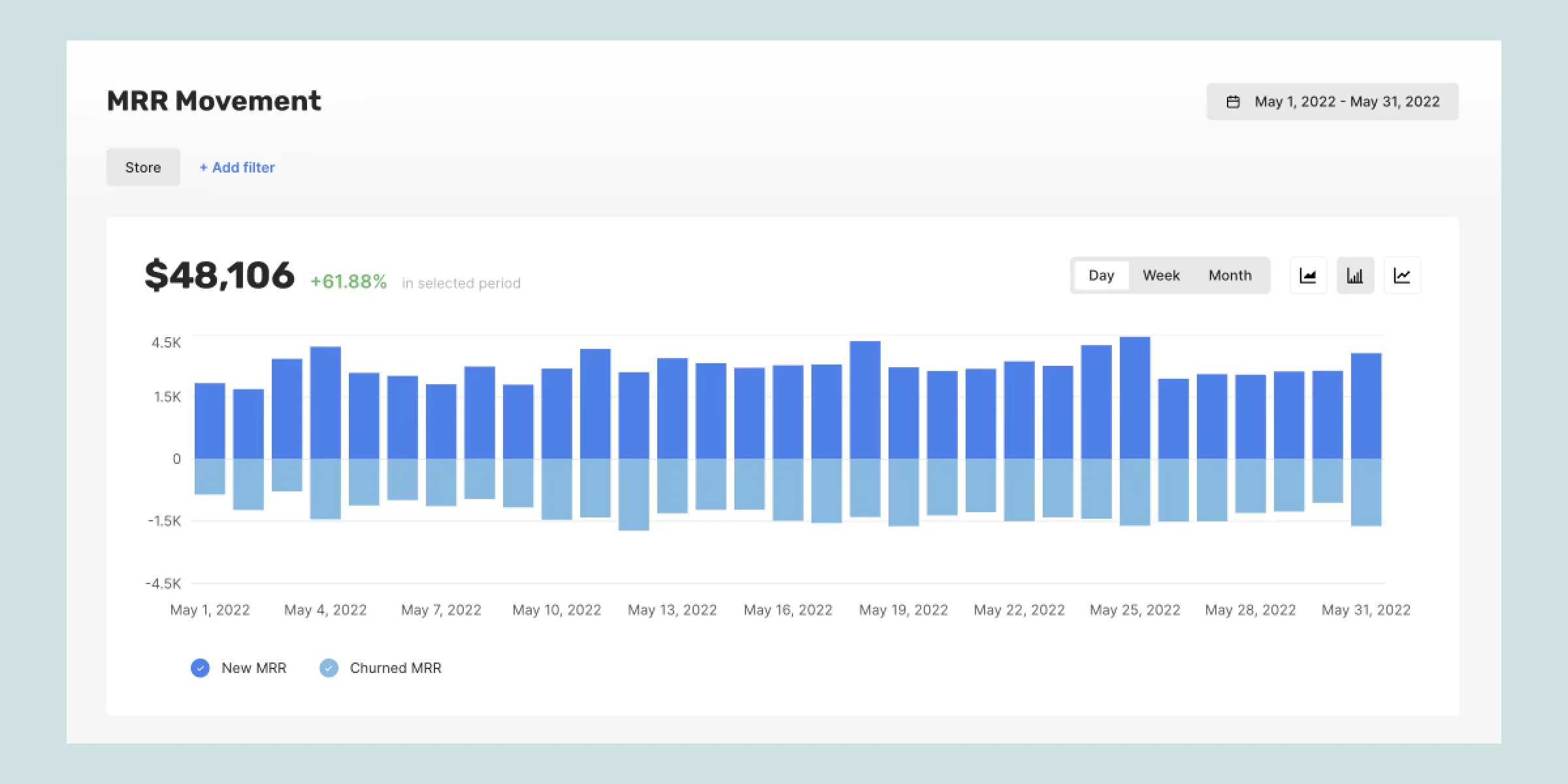Click the Add filter link
The height and width of the screenshot is (784, 1568).
tap(237, 167)
